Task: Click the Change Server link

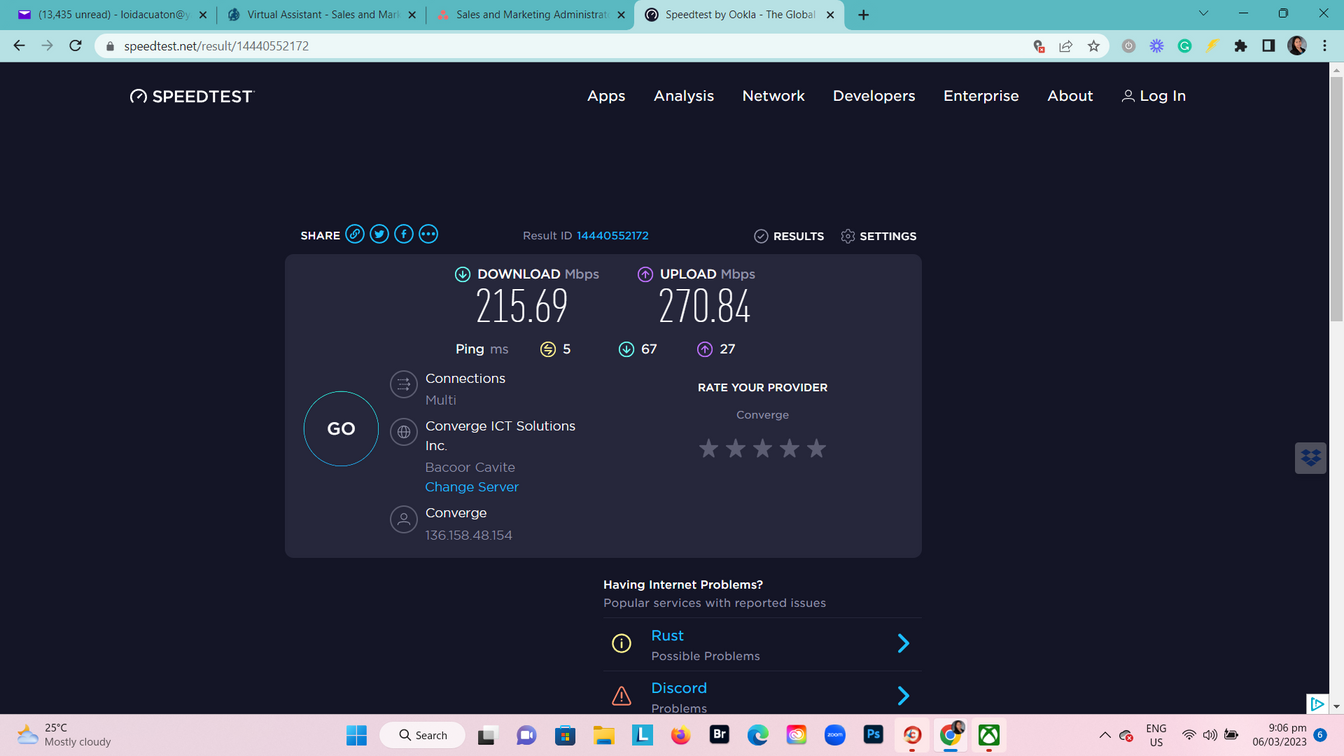Action: pyautogui.click(x=472, y=487)
